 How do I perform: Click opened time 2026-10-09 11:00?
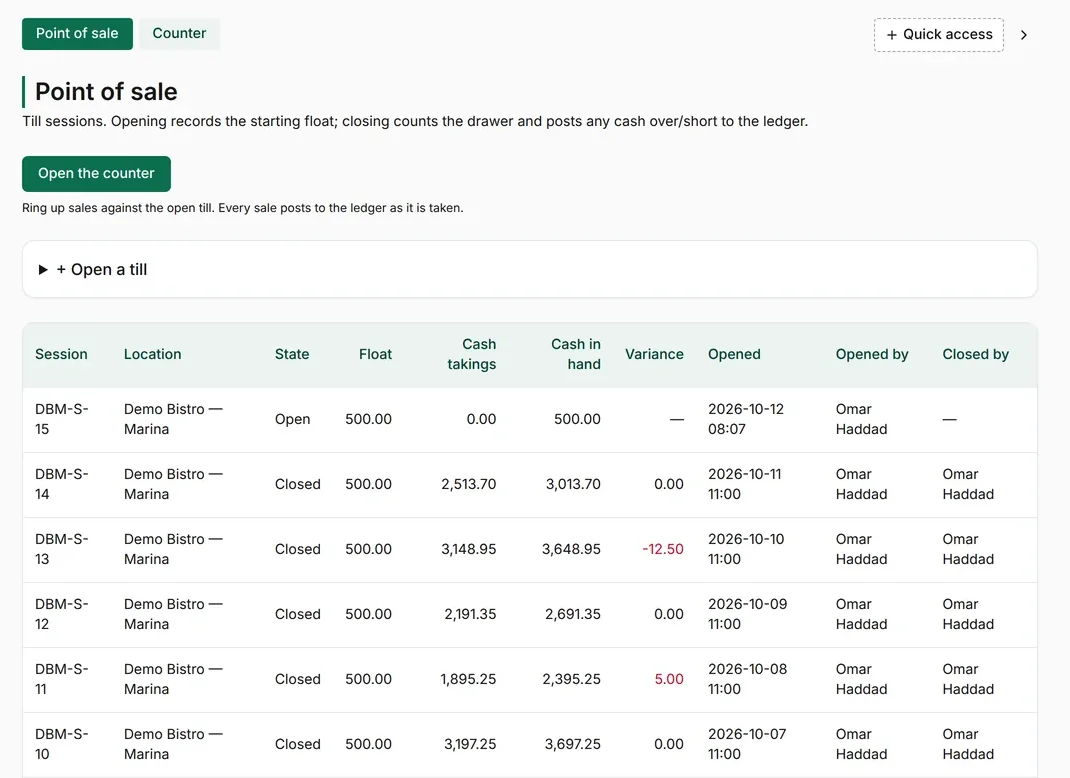747,614
